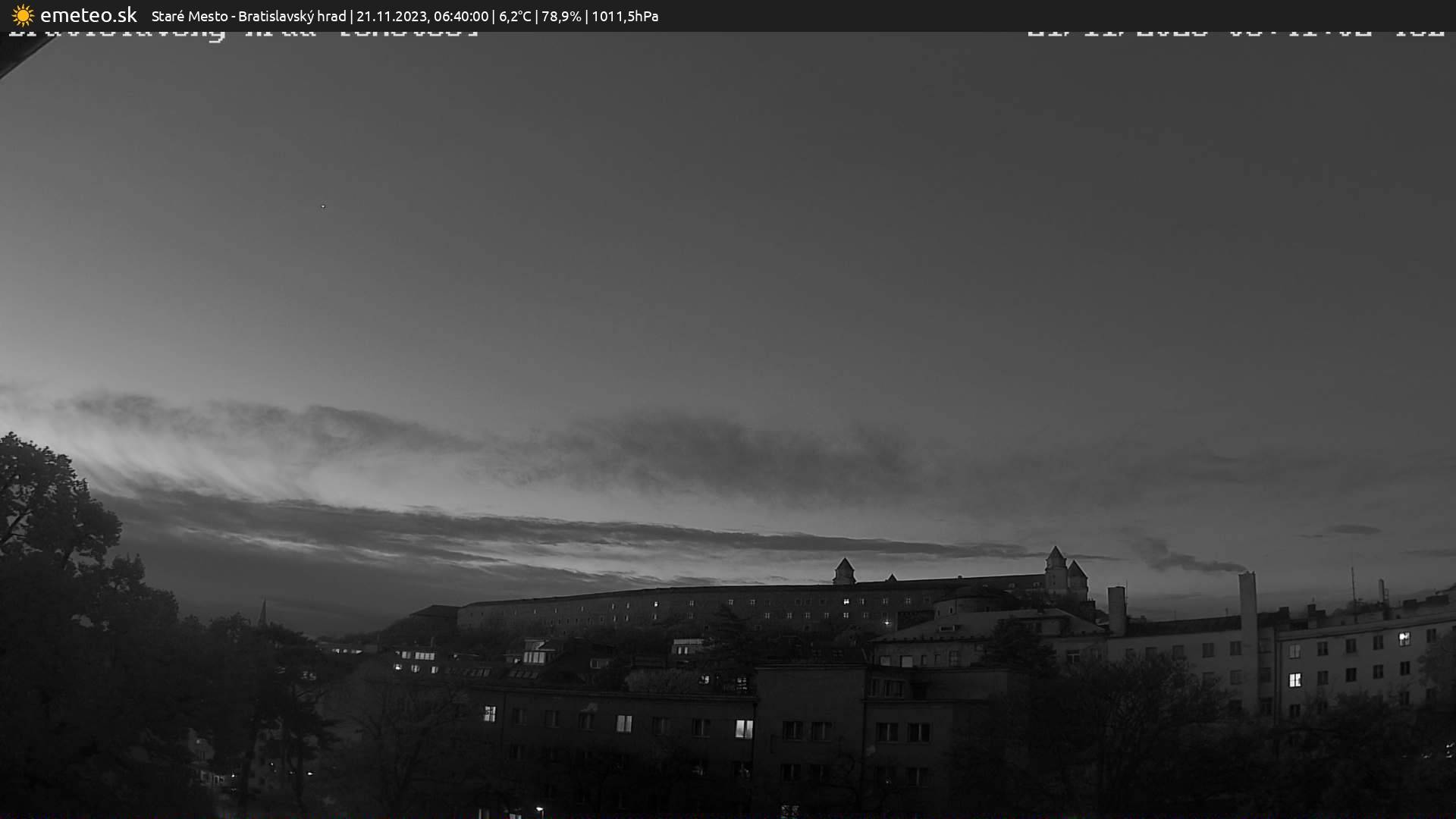The width and height of the screenshot is (1456, 819).
Task: Click the bright star in the sky
Action: pos(323,206)
